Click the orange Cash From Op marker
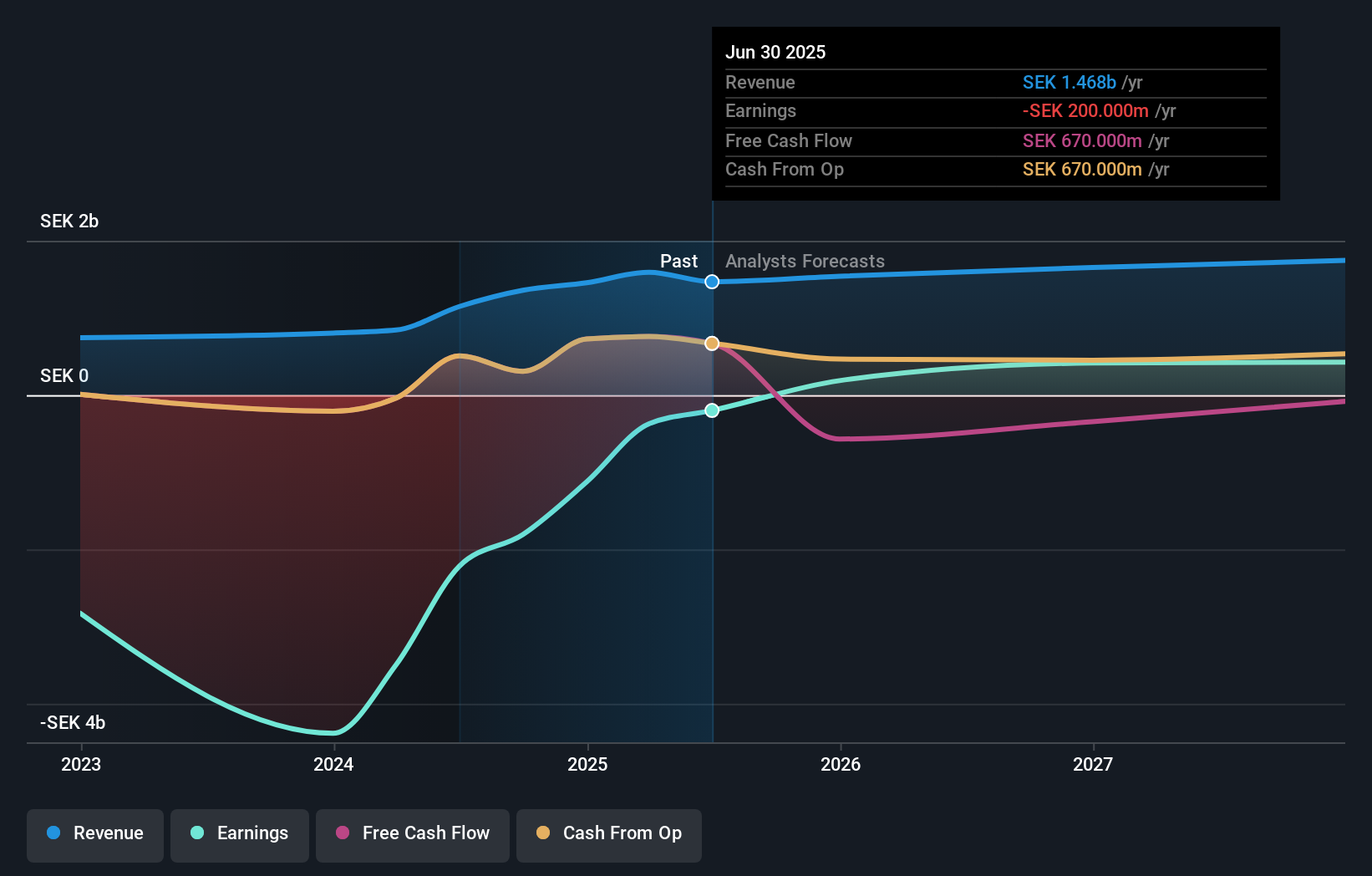The image size is (1372, 876). 712,343
